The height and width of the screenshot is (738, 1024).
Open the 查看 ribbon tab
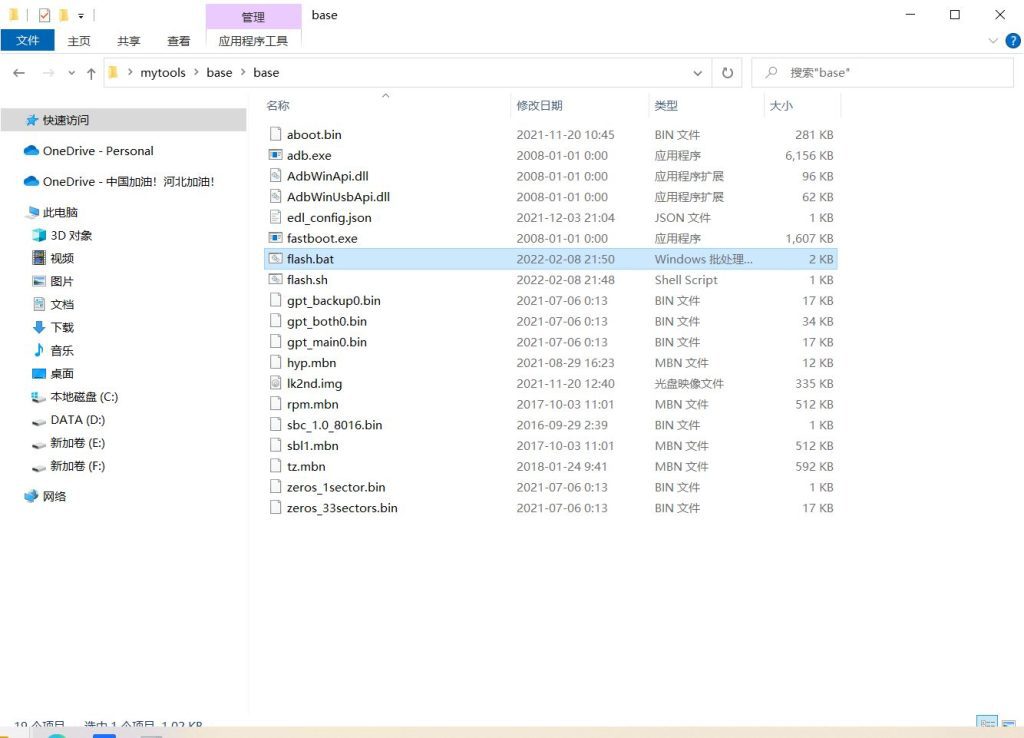(178, 40)
